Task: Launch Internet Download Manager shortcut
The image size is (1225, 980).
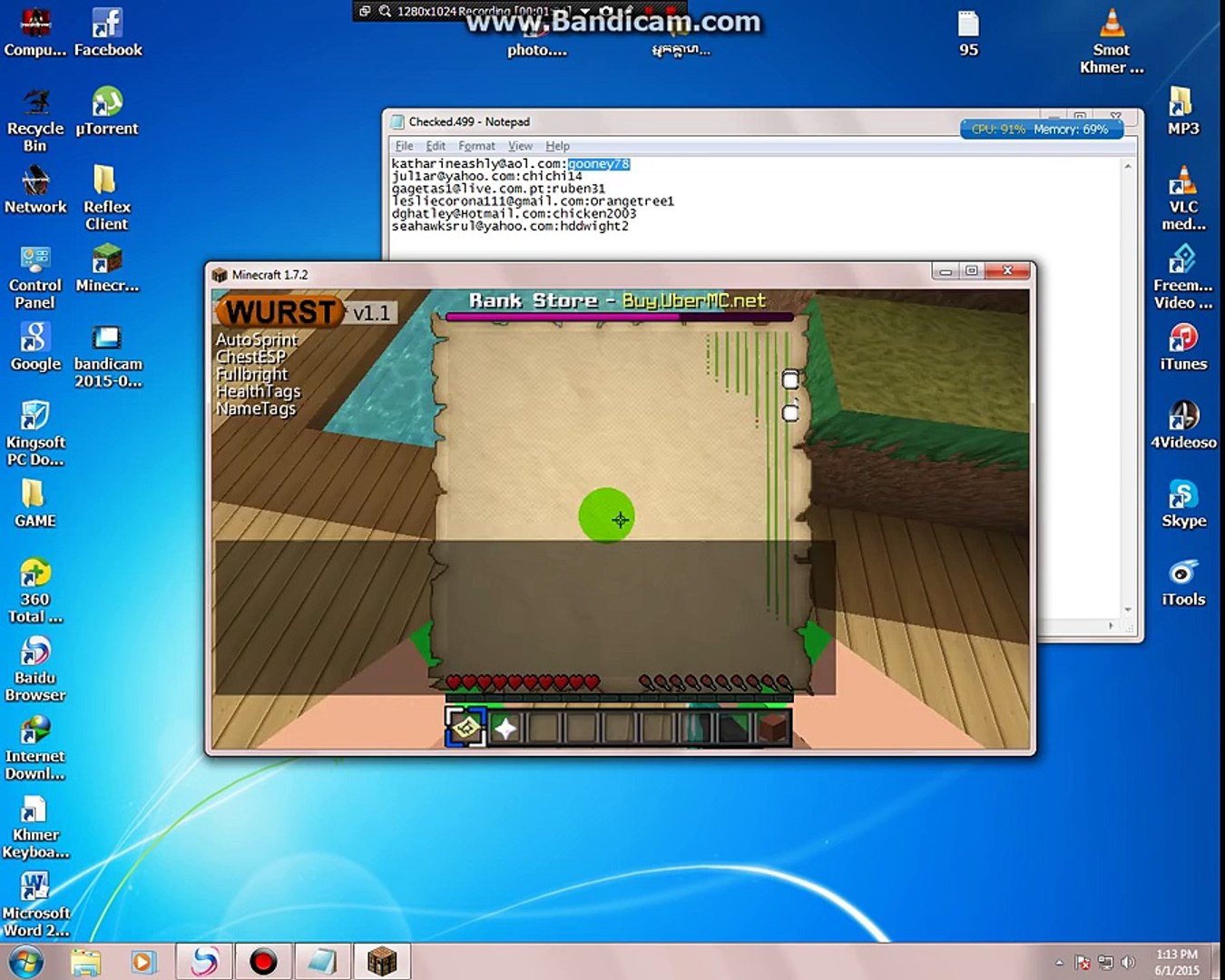Action: click(35, 749)
